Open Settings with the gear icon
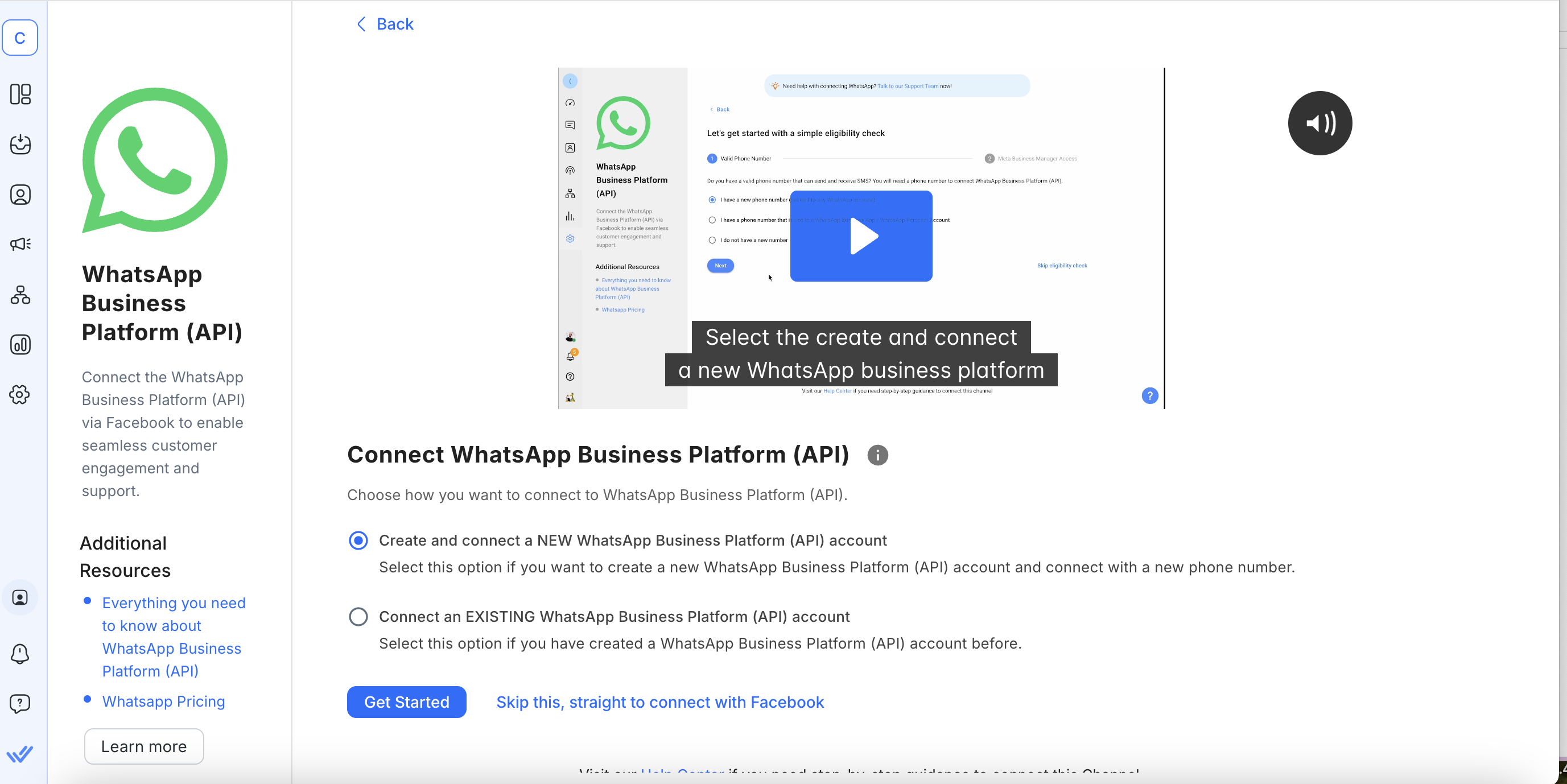The height and width of the screenshot is (784, 1567). point(20,394)
